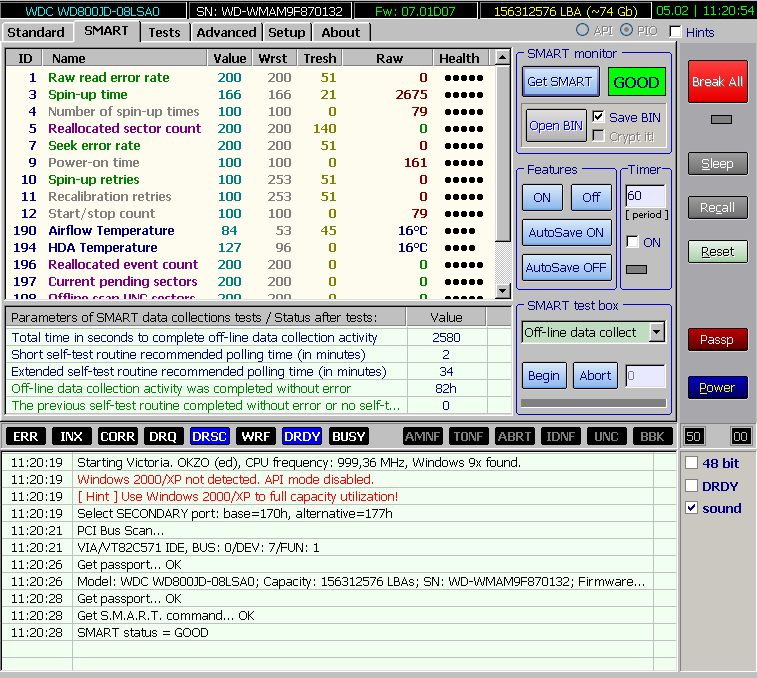Enable the Timer ON checkbox

(x=632, y=241)
